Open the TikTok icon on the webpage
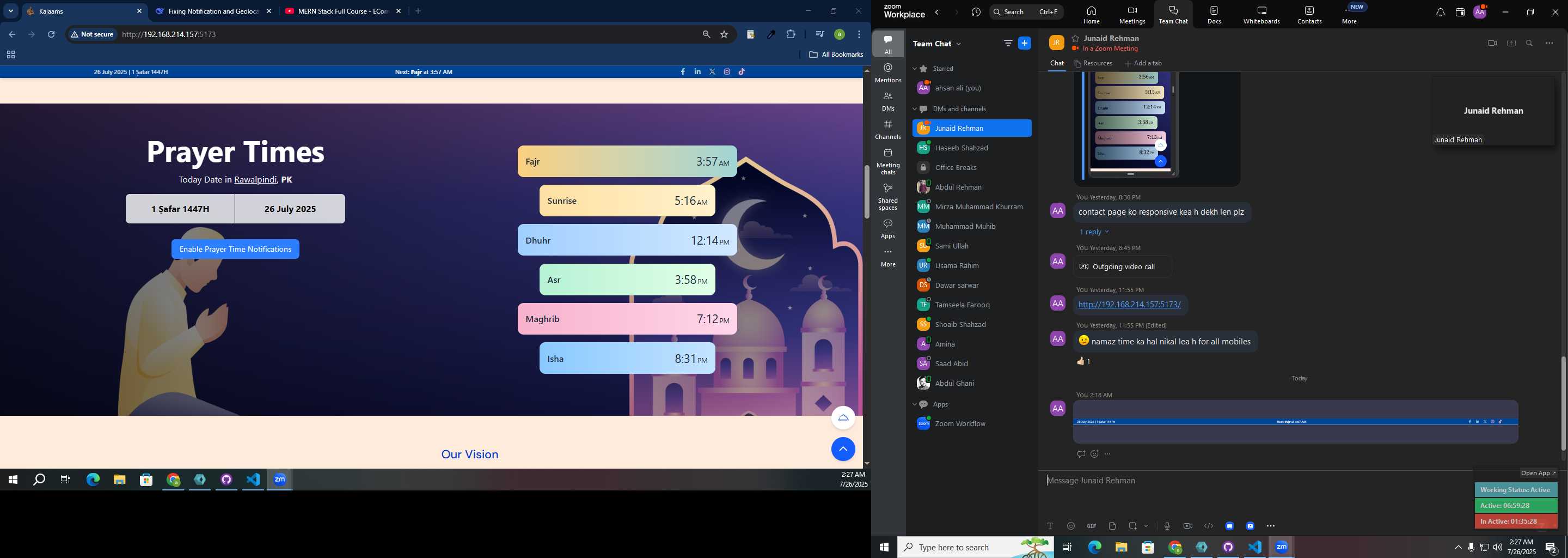 (x=742, y=72)
